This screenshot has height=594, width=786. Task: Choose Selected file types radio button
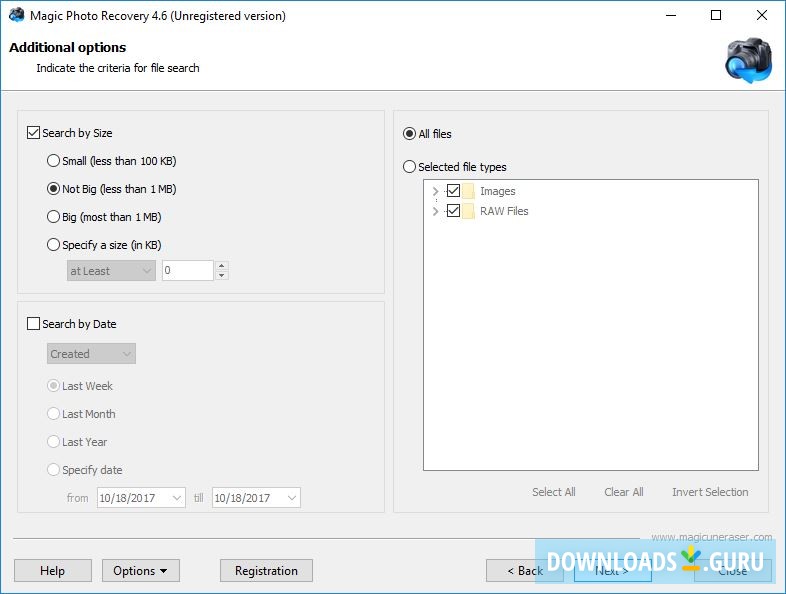coord(410,167)
